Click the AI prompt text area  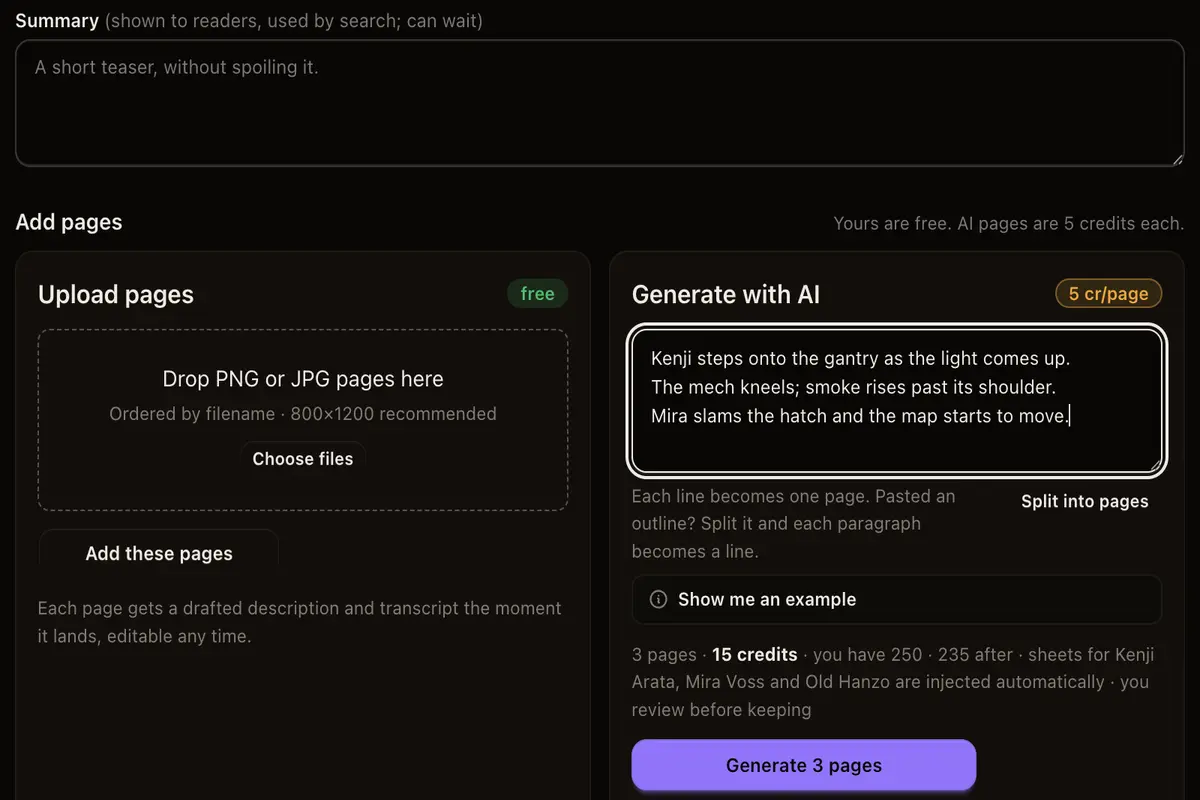click(x=897, y=400)
